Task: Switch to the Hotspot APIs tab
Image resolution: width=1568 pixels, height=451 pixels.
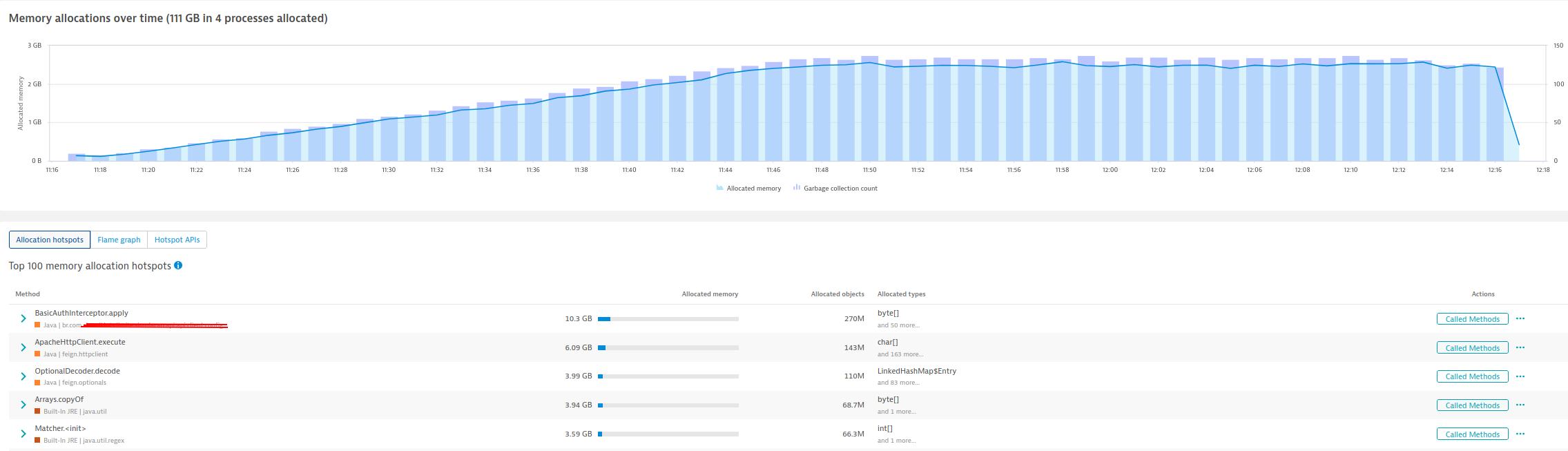Action: (x=177, y=240)
